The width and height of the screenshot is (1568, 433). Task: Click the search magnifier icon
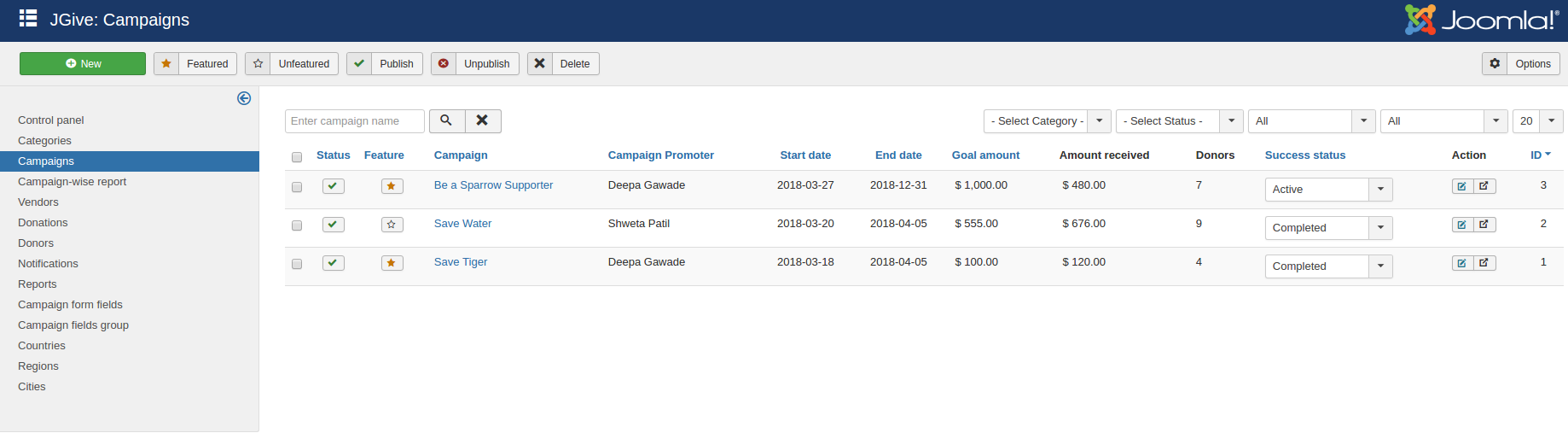point(446,120)
